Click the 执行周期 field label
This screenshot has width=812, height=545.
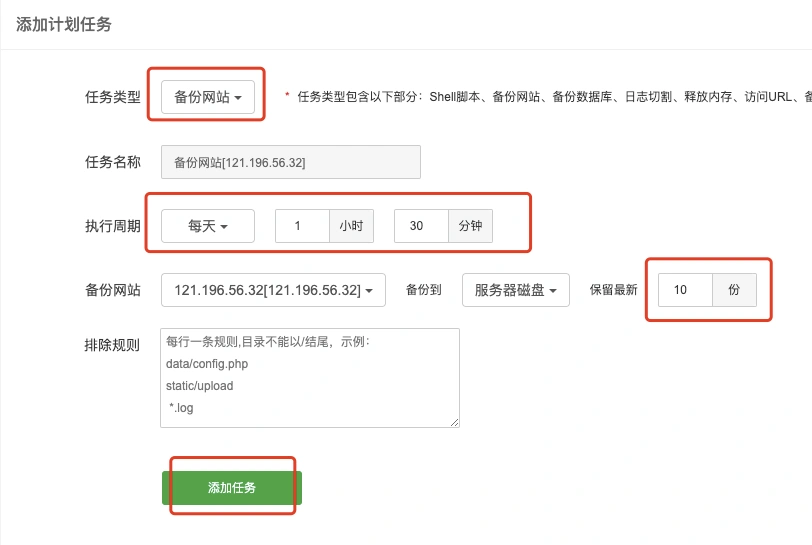coord(112,226)
